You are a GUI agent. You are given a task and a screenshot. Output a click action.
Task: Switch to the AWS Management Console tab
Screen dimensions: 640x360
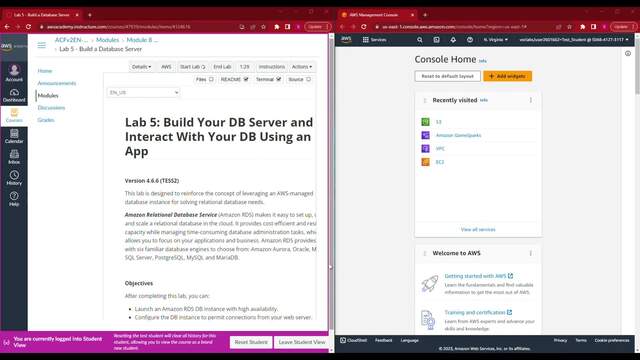376,15
